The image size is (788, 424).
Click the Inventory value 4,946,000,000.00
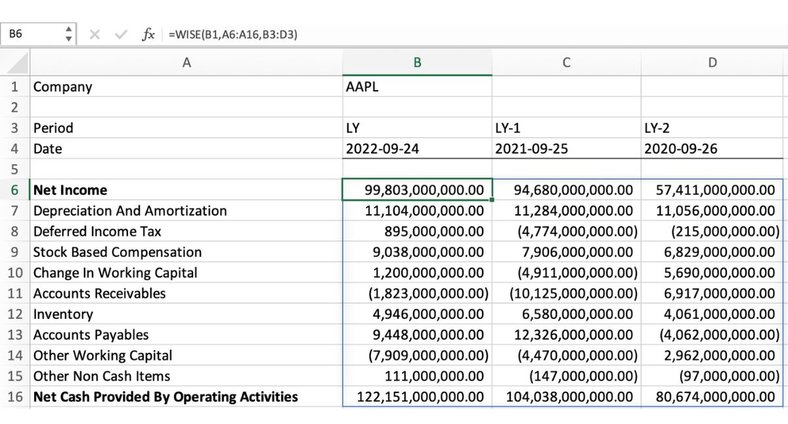pos(416,314)
